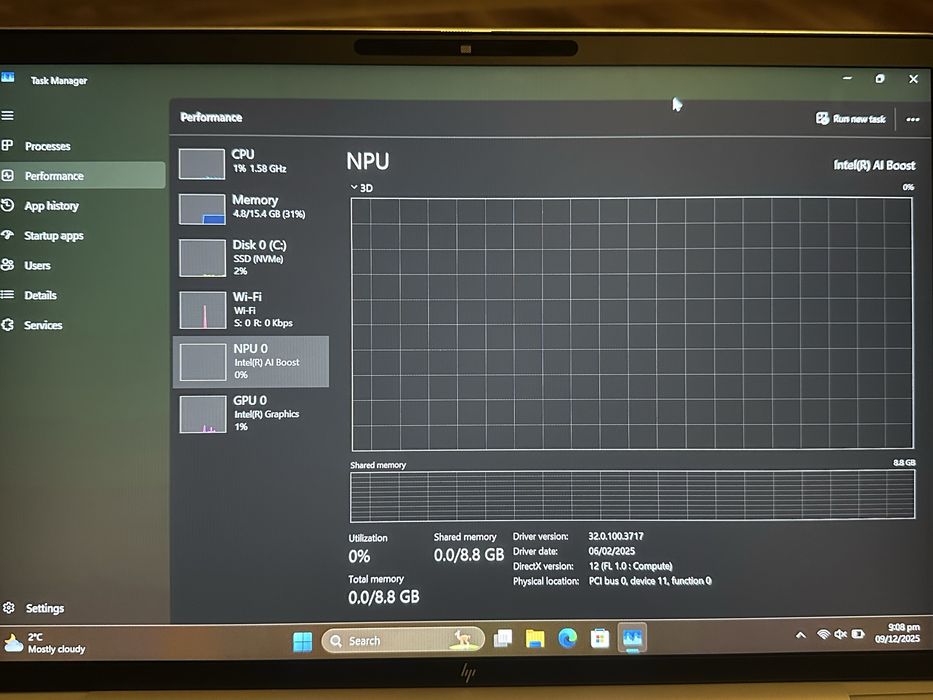The image size is (933, 700).
Task: Switch to the Details page
Action: click(x=40, y=295)
